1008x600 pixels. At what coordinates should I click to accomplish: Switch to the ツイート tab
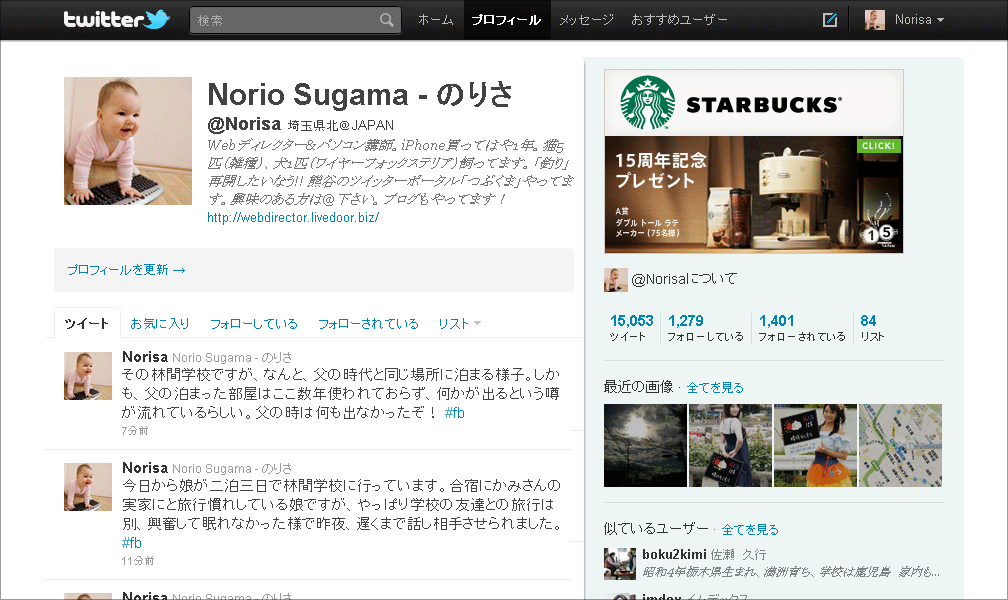(x=87, y=323)
